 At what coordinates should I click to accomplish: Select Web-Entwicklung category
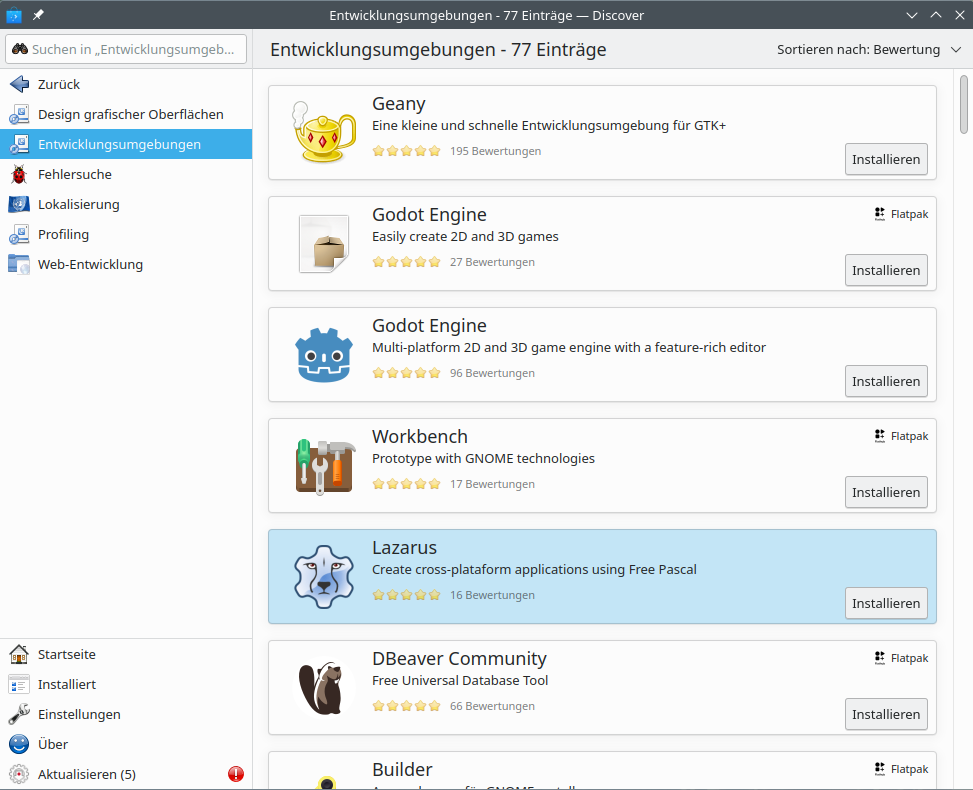pos(90,264)
